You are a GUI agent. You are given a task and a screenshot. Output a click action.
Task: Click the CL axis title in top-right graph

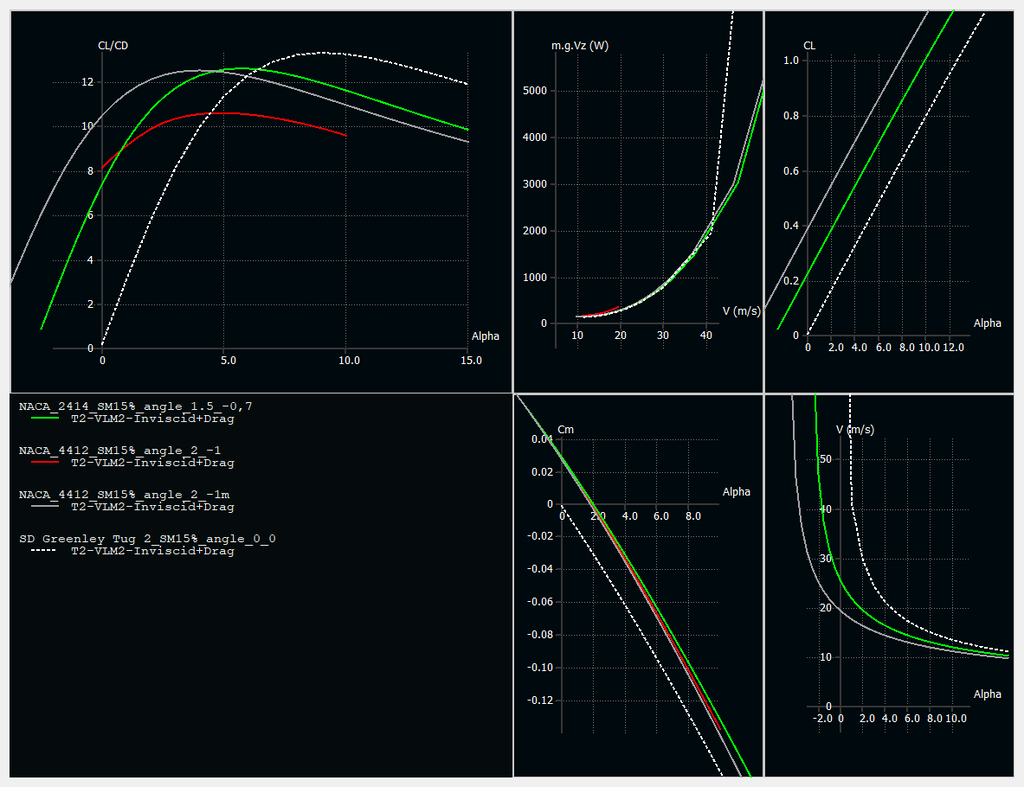coord(810,46)
